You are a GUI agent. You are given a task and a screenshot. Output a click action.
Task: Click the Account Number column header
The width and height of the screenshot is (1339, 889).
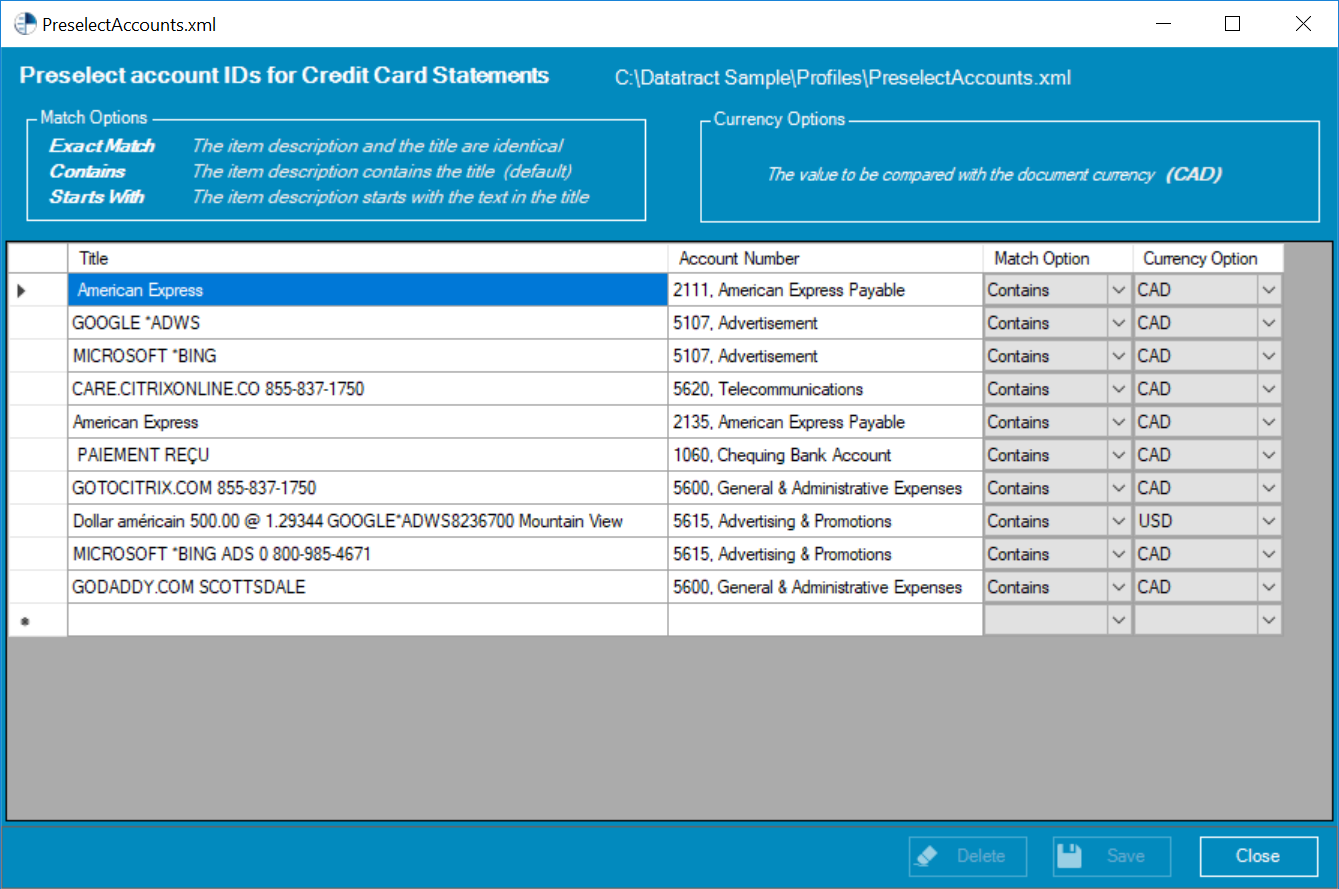(x=825, y=258)
